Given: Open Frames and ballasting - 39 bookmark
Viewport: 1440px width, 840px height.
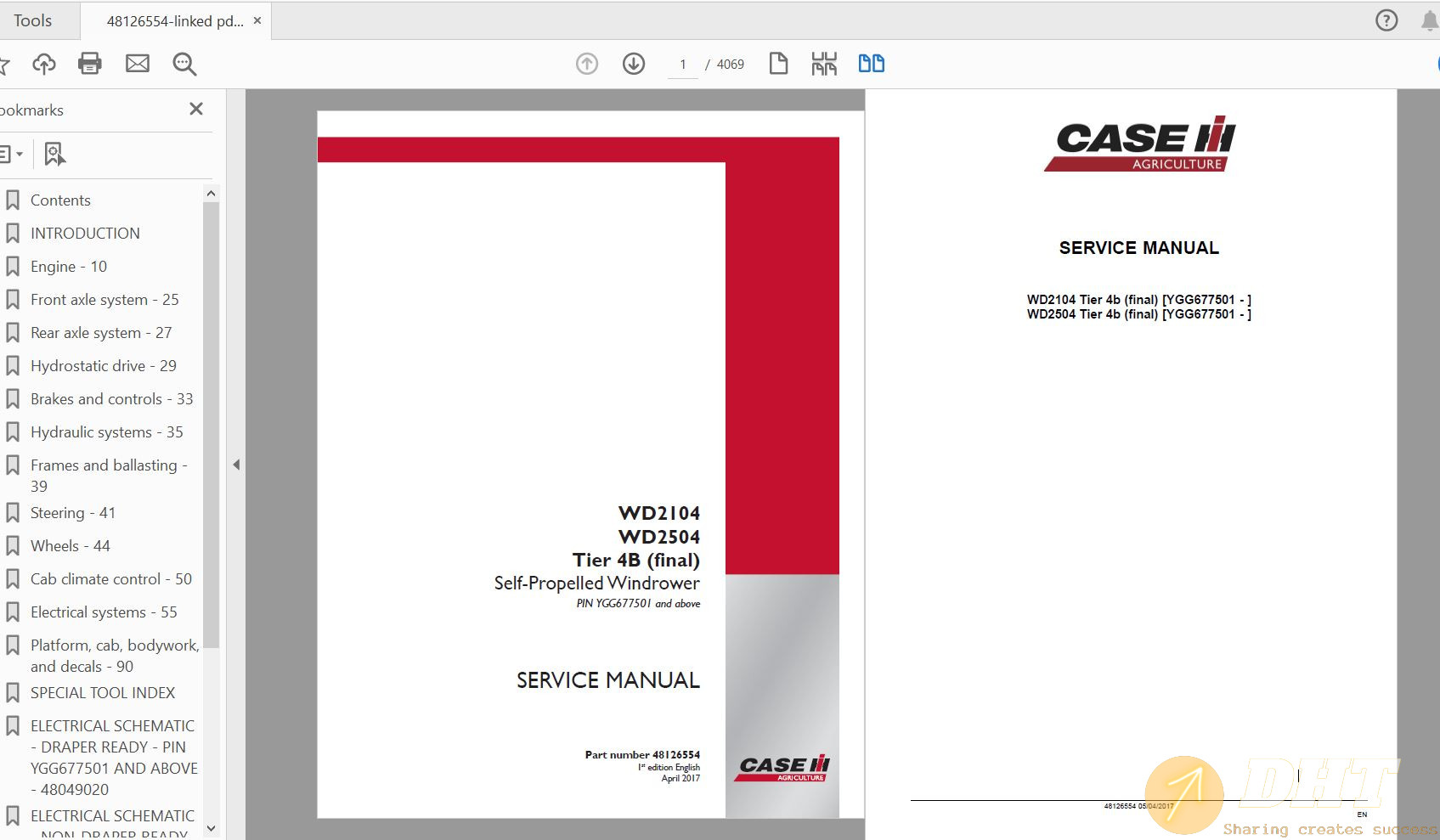Looking at the screenshot, I should pos(109,476).
